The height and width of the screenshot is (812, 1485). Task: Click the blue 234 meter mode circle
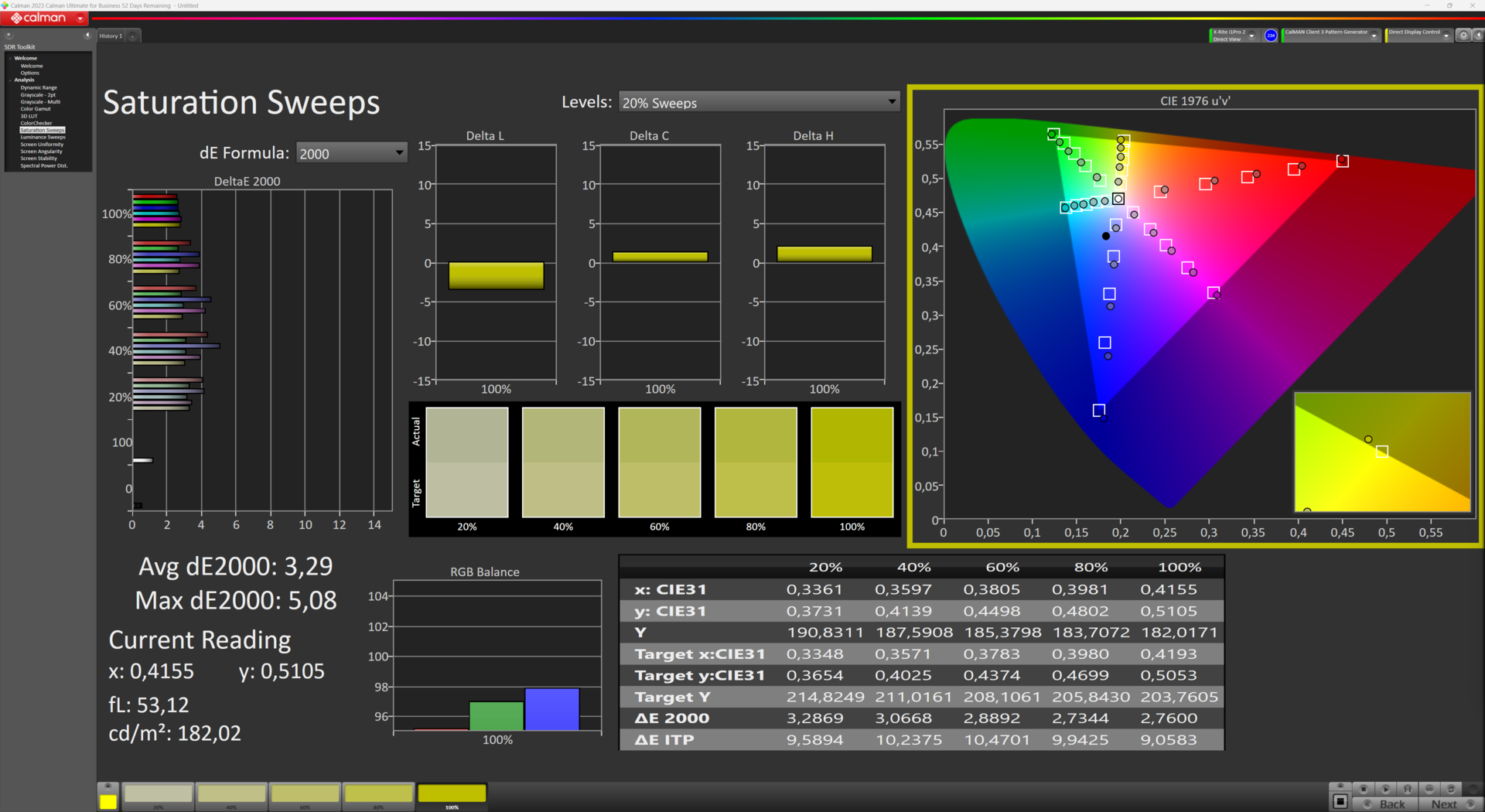tap(1271, 36)
